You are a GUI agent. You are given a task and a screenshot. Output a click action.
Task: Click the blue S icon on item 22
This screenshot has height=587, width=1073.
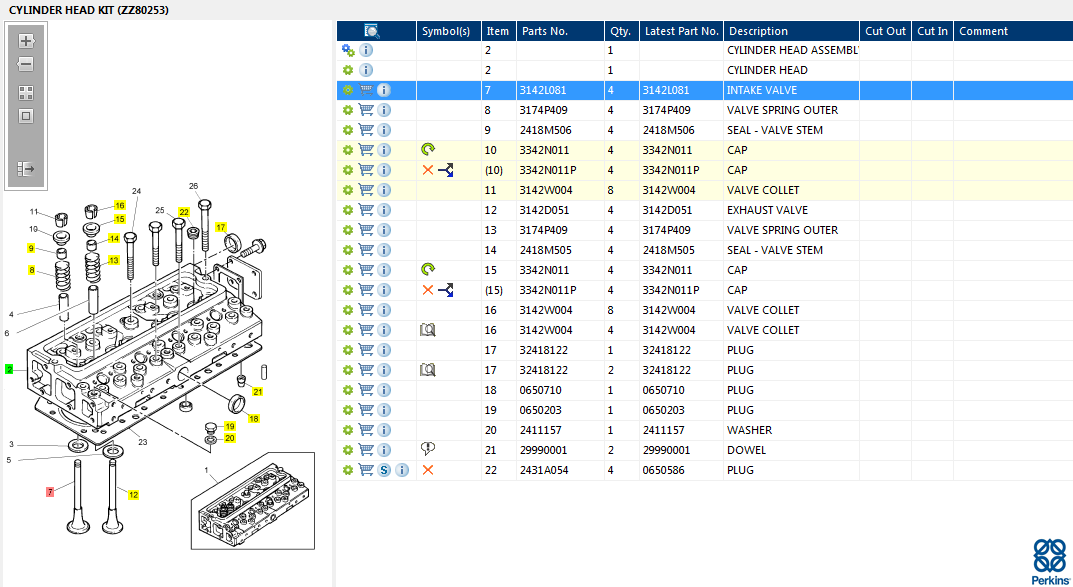click(x=385, y=470)
